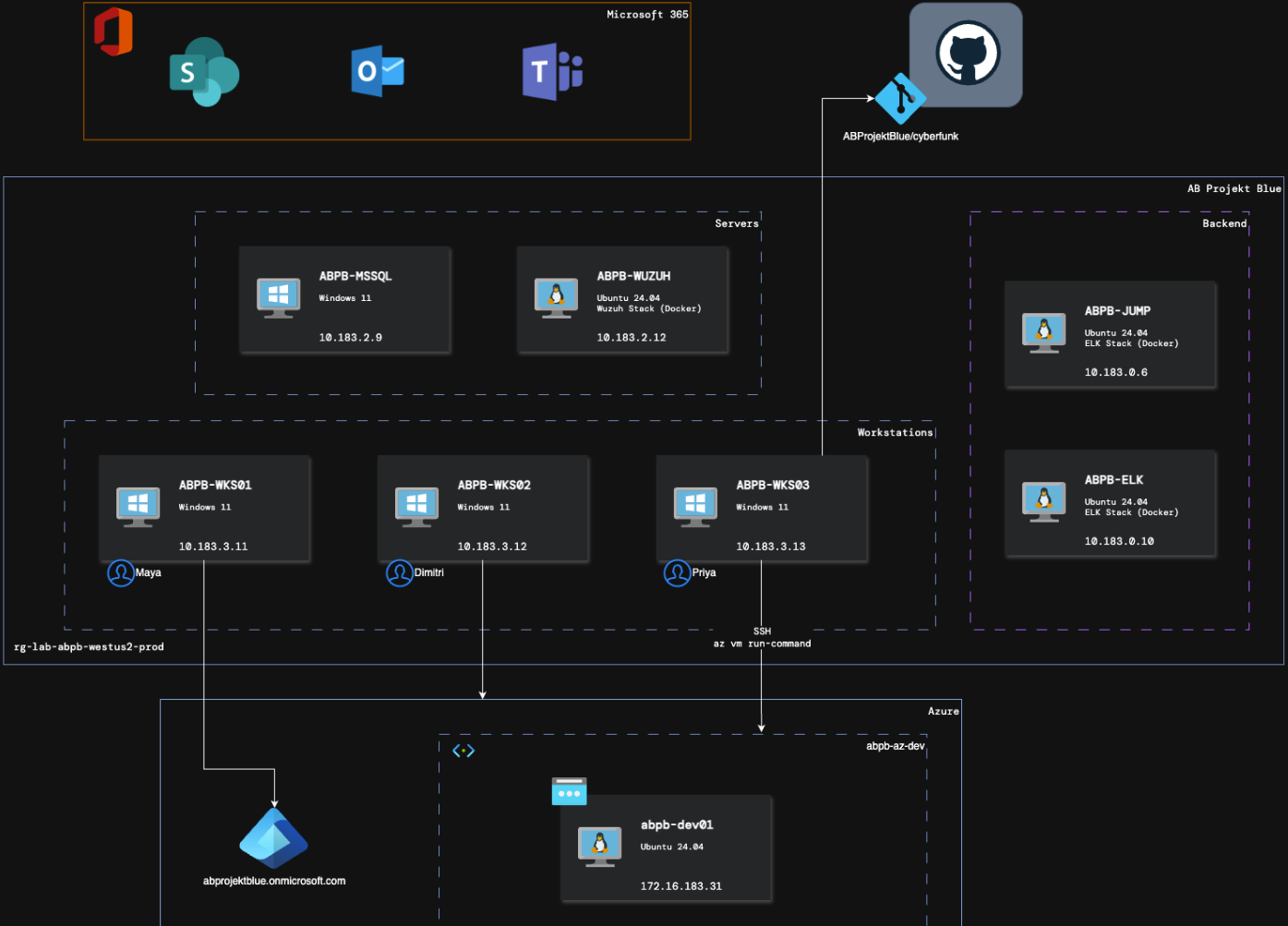
Task: Select Maya's user avatar icon
Action: (x=121, y=573)
